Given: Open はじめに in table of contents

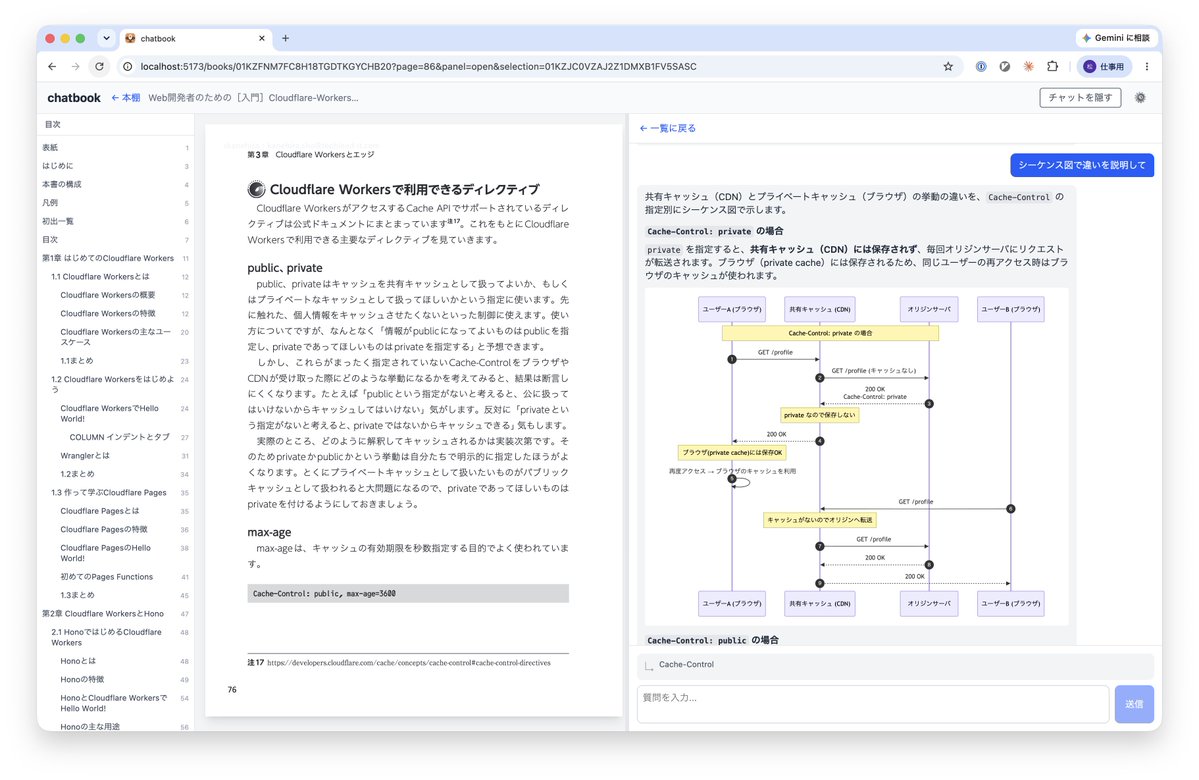Looking at the screenshot, I should coord(115,166).
